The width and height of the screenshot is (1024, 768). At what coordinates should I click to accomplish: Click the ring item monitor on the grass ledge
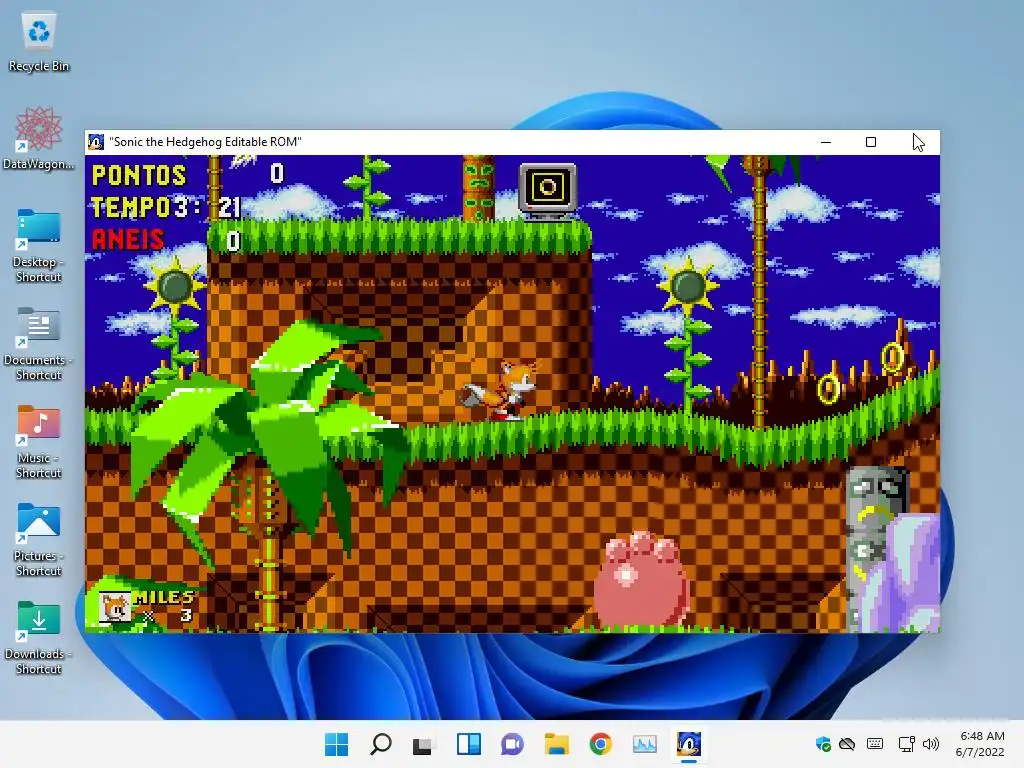coord(548,190)
